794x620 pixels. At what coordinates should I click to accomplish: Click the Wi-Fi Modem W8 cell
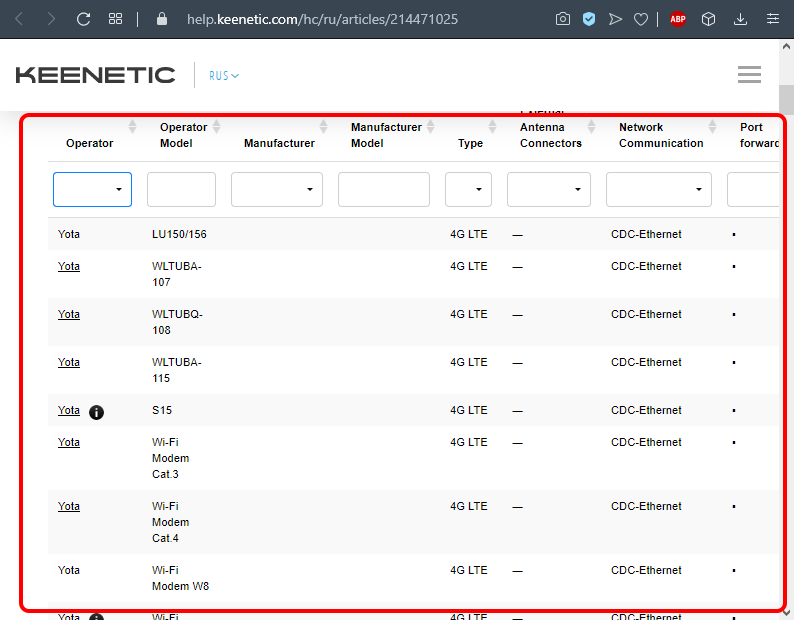tap(180, 578)
